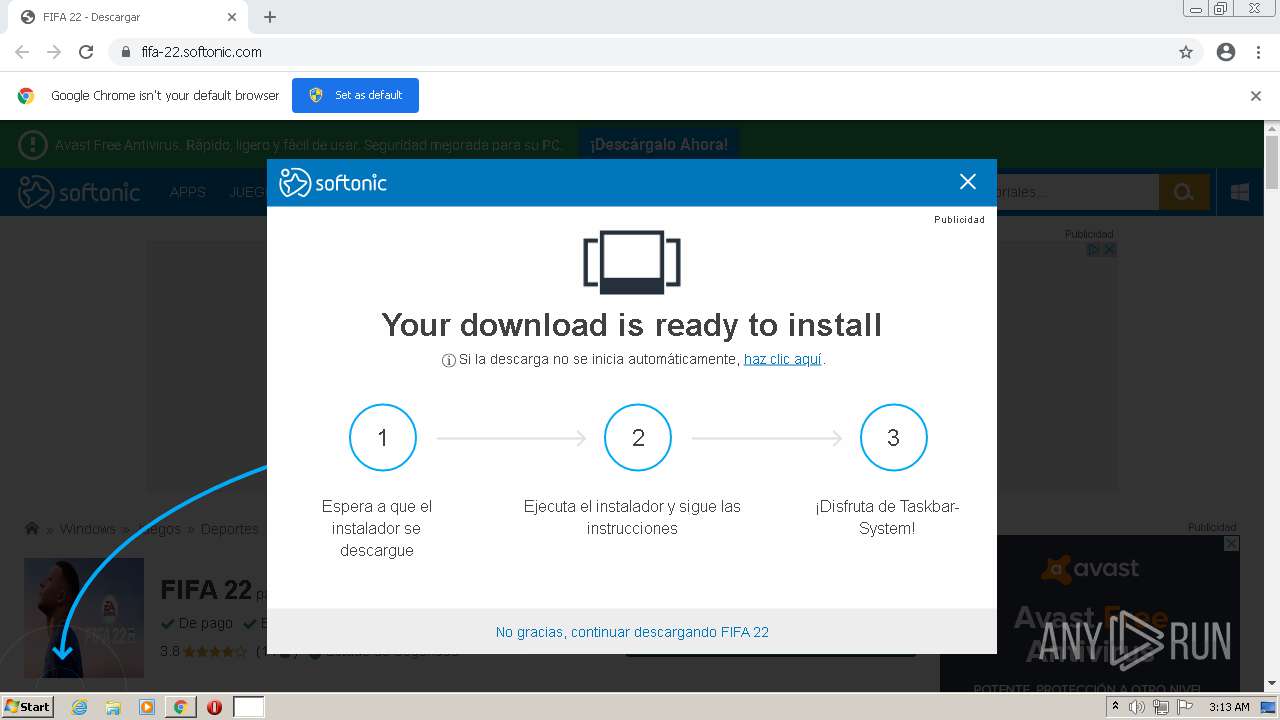Click the system clock showing 3:13 AM
The image size is (1280, 720).
tap(1229, 707)
